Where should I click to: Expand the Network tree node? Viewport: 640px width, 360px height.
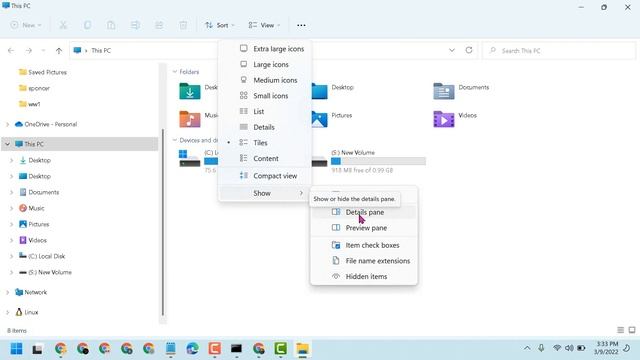pyautogui.click(x=7, y=292)
